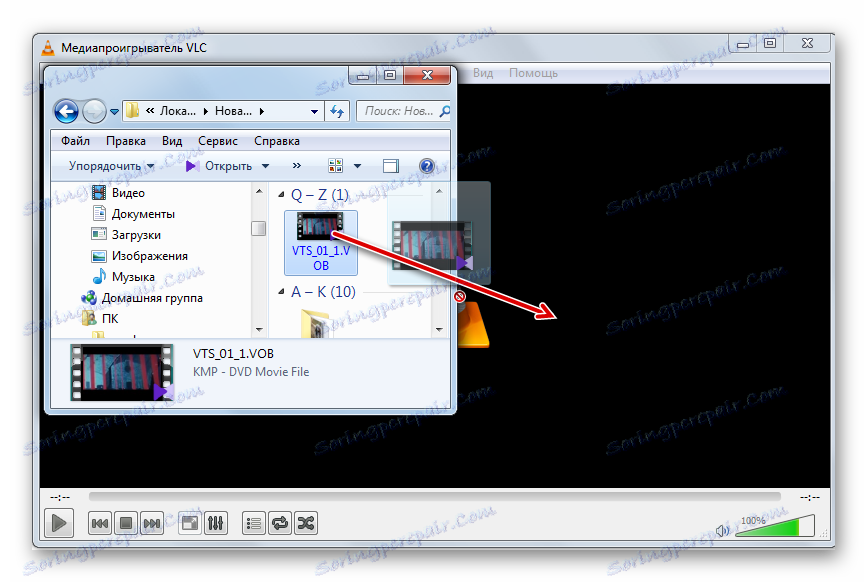The image size is (867, 582).
Task: Open VLC extended settings equalizer
Action: coord(216,523)
